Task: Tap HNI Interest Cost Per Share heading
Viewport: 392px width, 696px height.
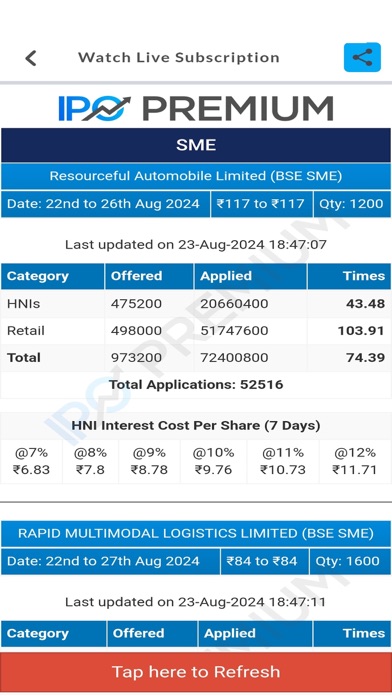Action: point(196,426)
